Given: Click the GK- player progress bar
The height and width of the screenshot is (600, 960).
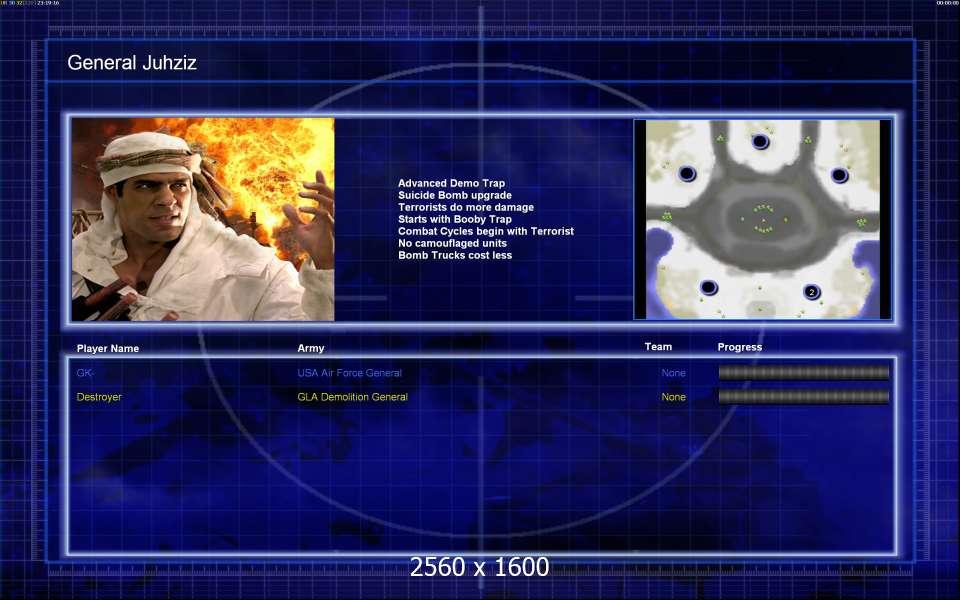Looking at the screenshot, I should pyautogui.click(x=803, y=373).
